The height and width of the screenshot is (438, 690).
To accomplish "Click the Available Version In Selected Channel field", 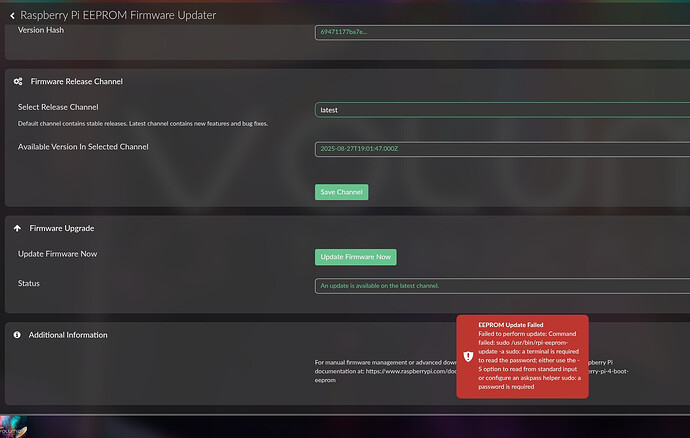I will [500, 149].
